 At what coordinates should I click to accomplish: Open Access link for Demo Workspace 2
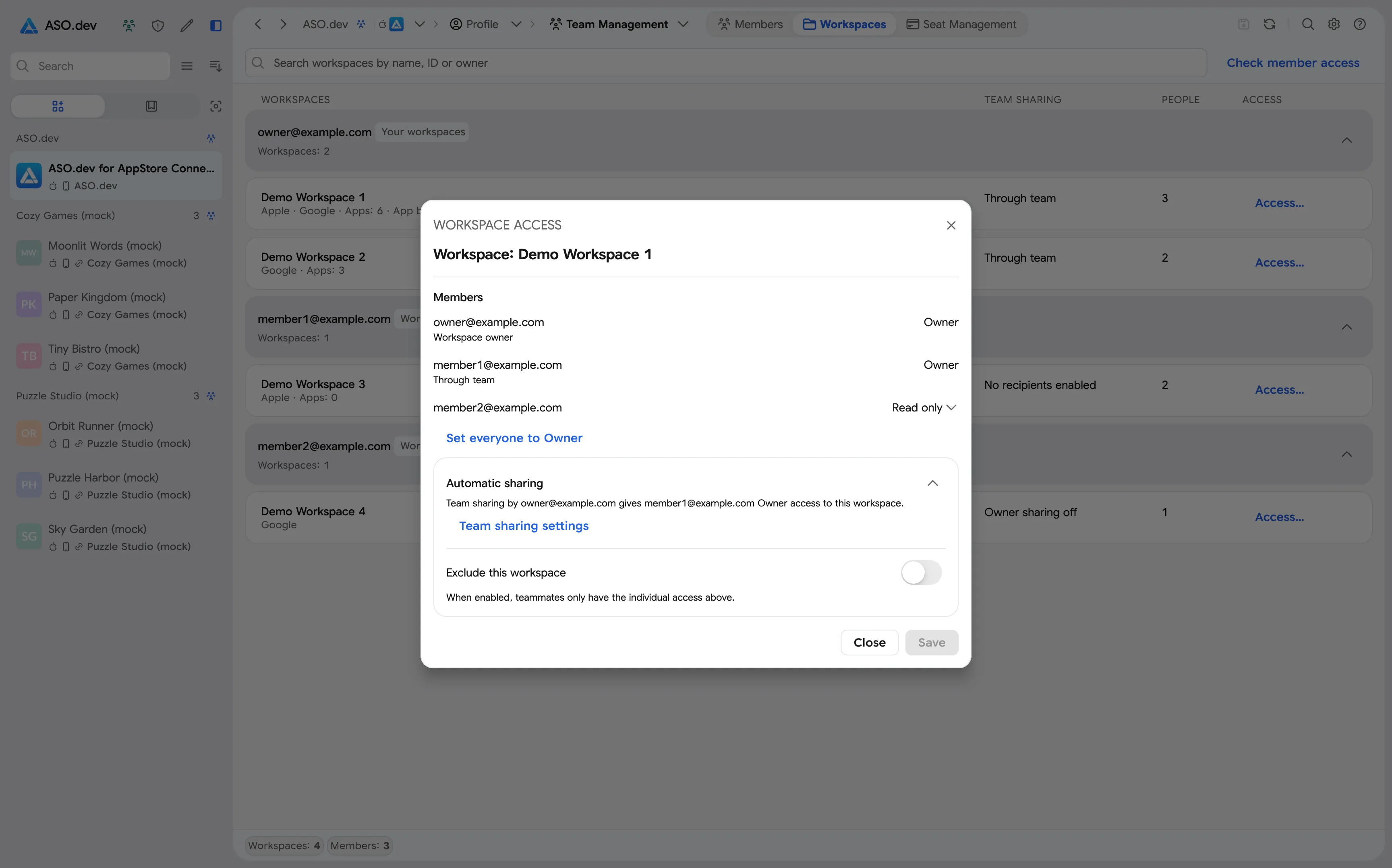[x=1279, y=262]
